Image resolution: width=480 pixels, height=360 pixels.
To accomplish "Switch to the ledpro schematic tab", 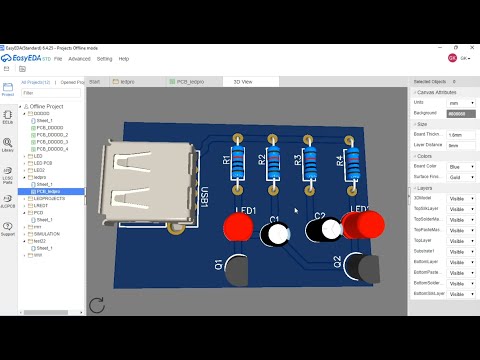I will [x=137, y=82].
